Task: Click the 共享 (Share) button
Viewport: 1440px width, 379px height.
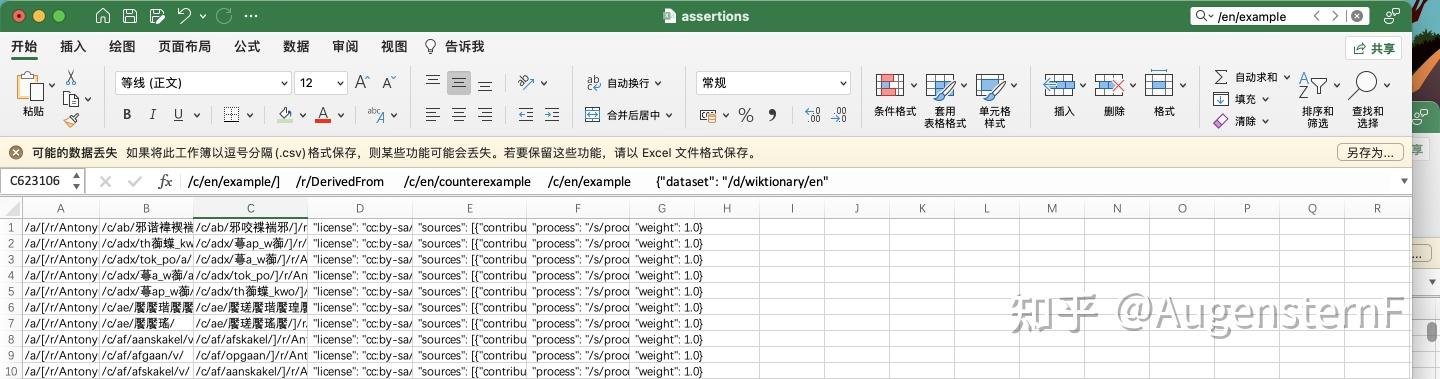Action: (1373, 48)
